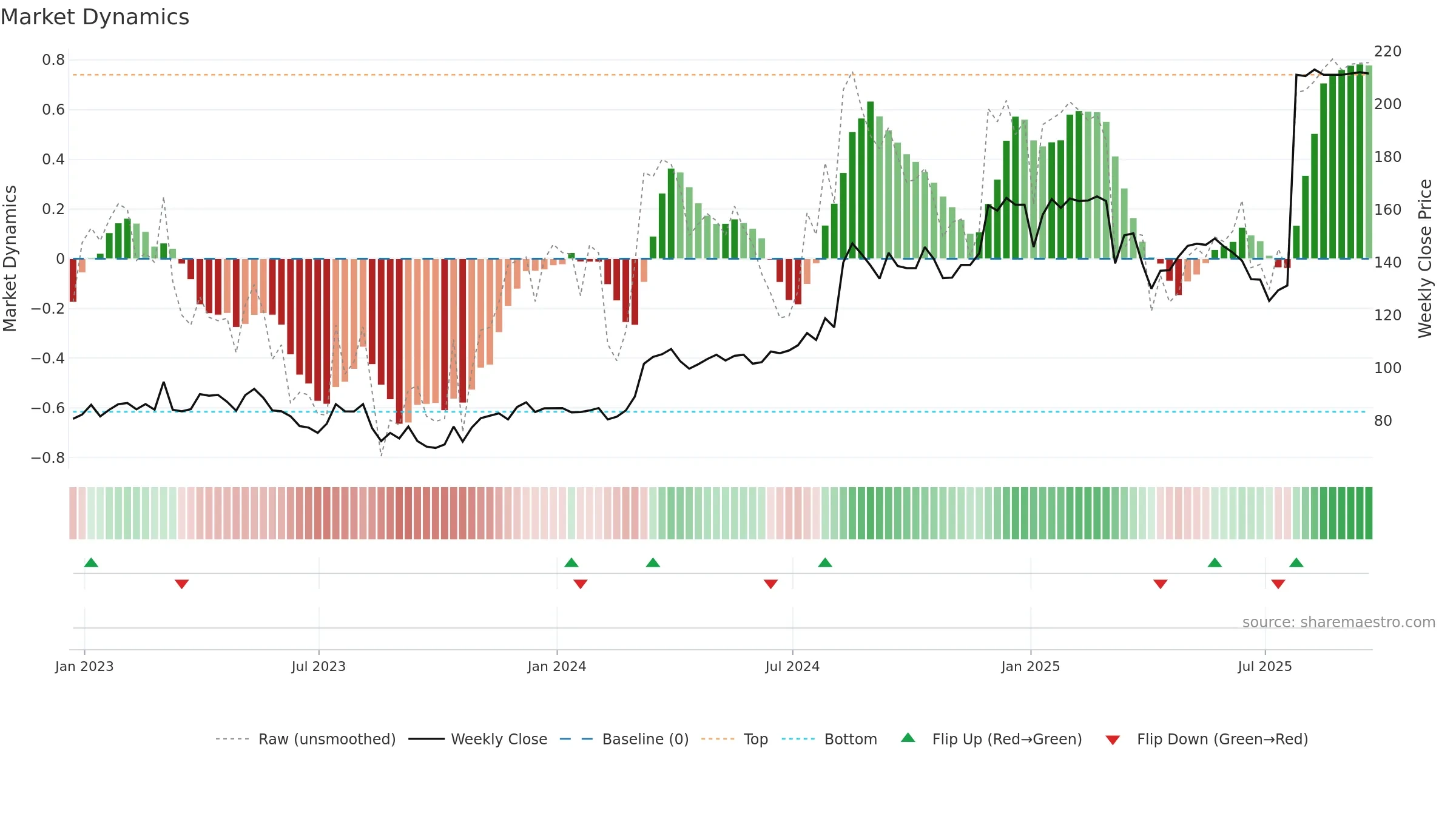Click the Jul 2023 x-axis label

click(318, 666)
